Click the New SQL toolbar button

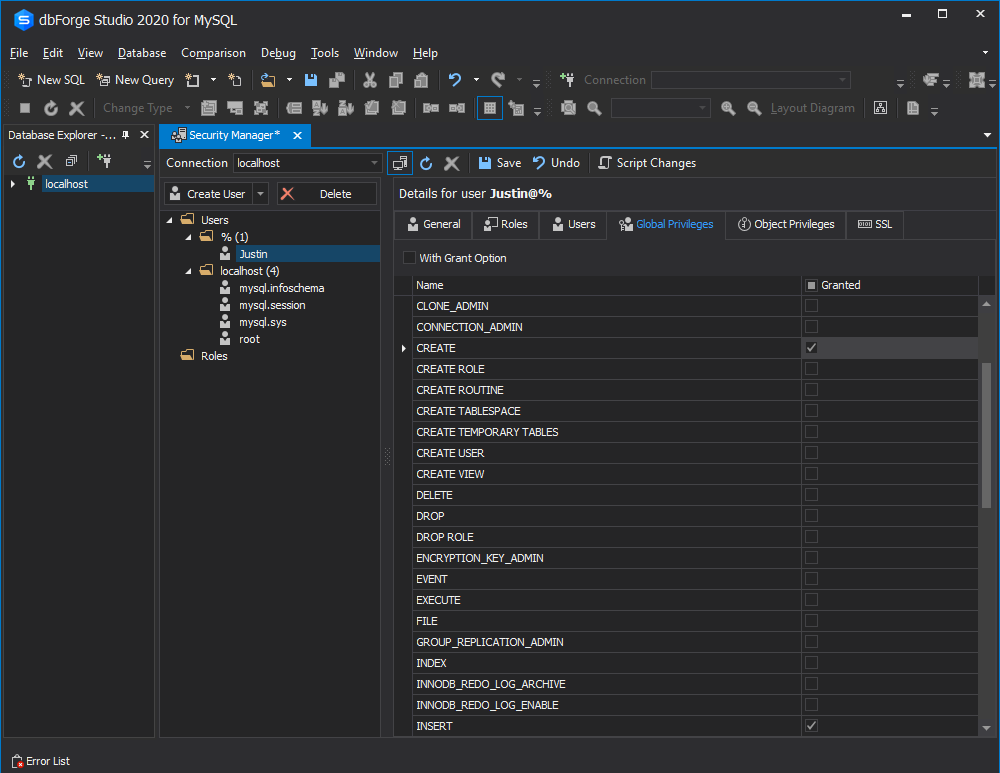click(x=52, y=80)
